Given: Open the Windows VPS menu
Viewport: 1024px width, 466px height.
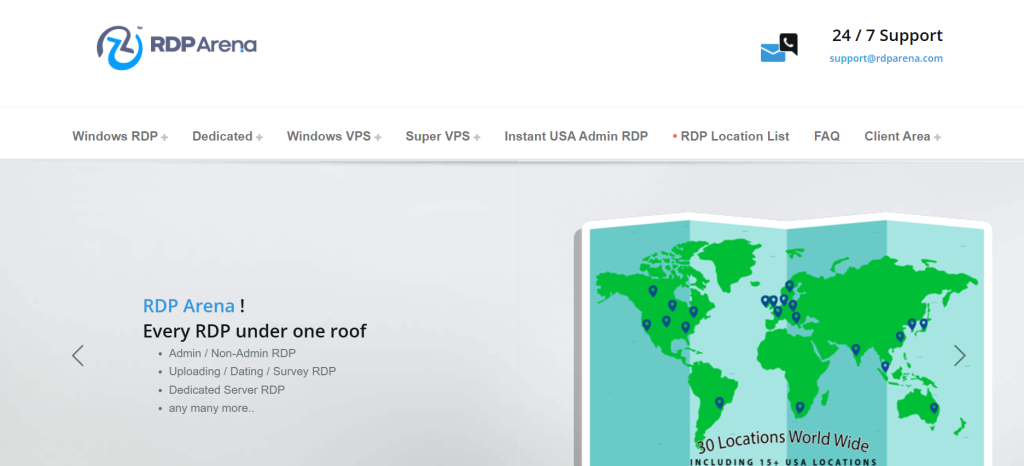Looking at the screenshot, I should 328,136.
